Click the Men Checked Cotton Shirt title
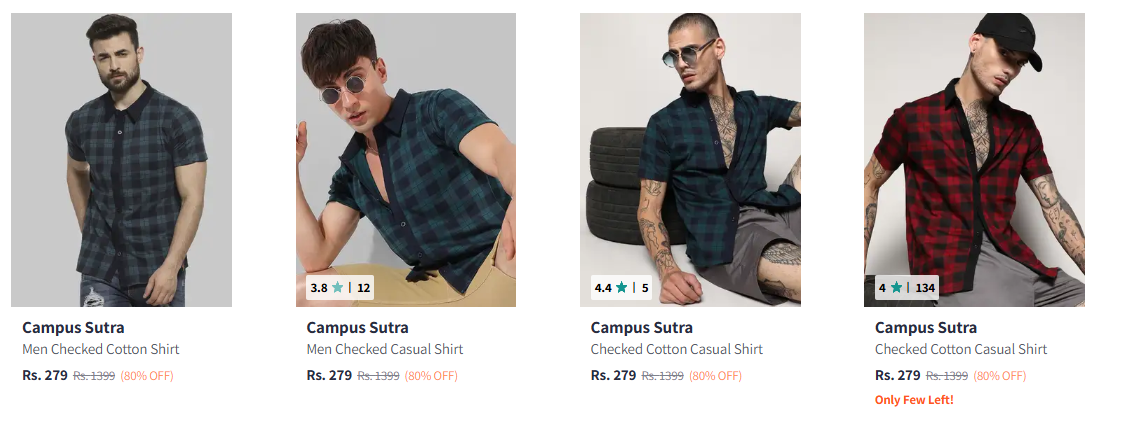The height and width of the screenshot is (426, 1121). [x=100, y=349]
